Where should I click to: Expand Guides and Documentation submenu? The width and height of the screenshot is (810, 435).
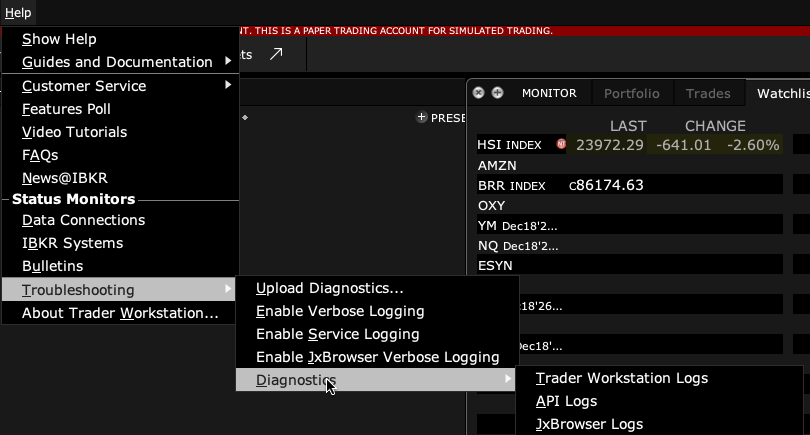[120, 62]
